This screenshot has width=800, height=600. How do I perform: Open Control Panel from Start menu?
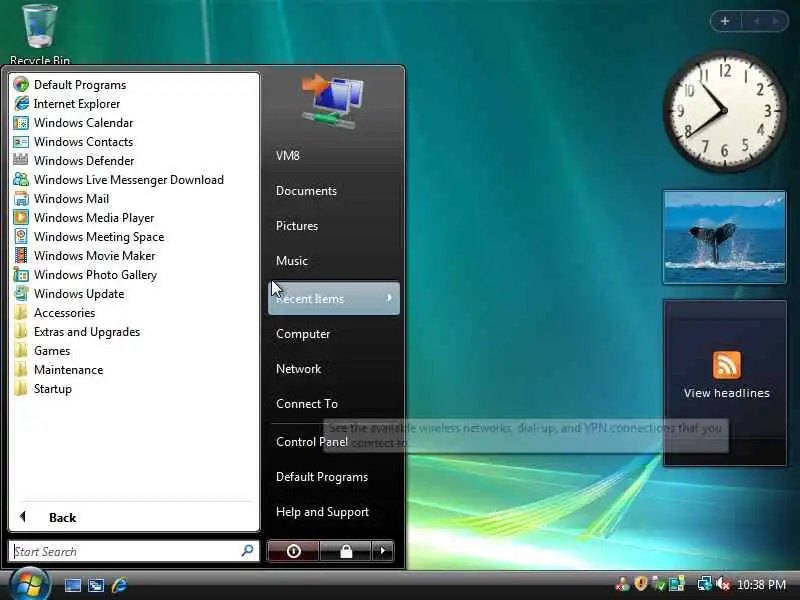pyautogui.click(x=312, y=442)
